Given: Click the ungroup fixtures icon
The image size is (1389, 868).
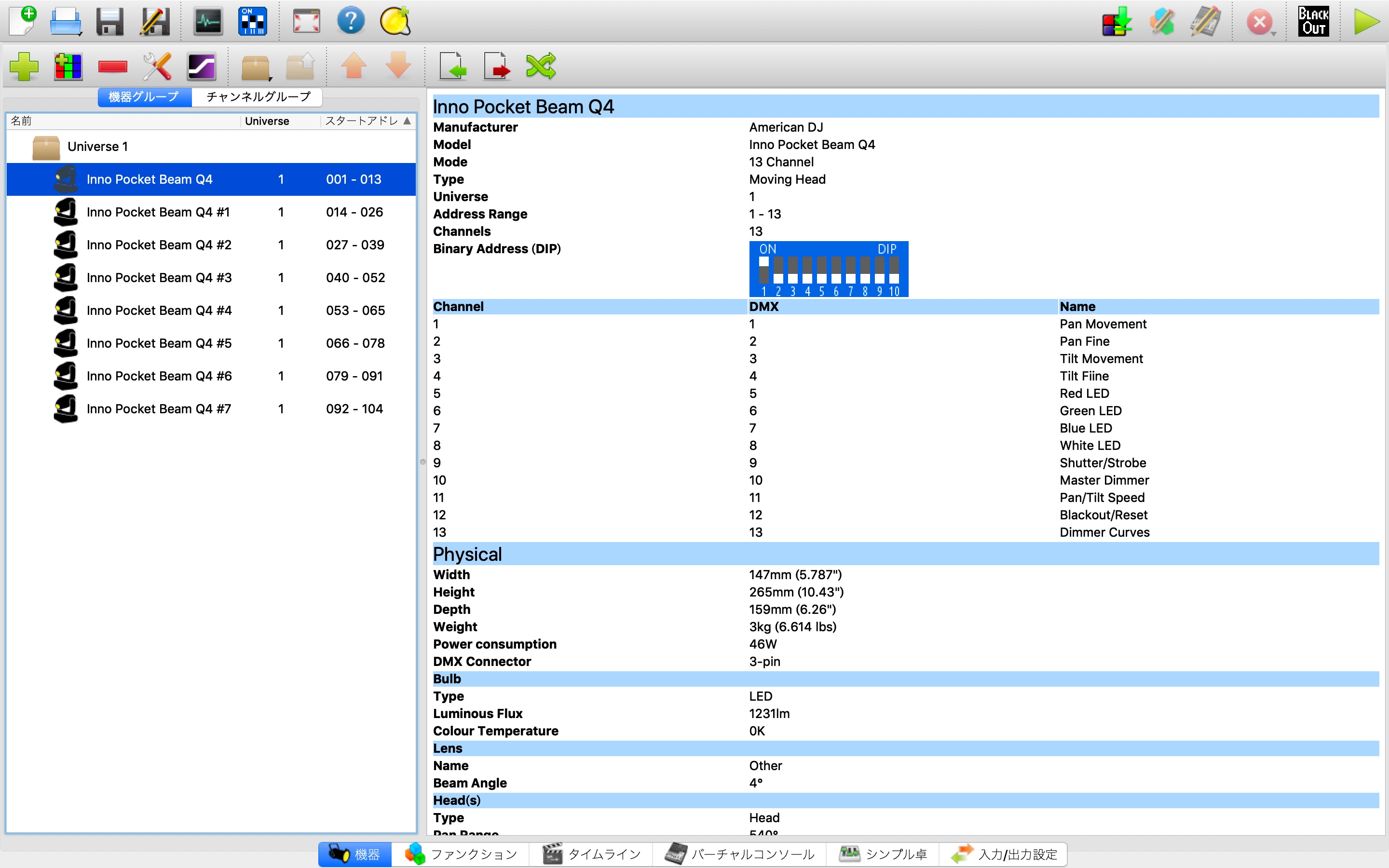Looking at the screenshot, I should [x=300, y=66].
